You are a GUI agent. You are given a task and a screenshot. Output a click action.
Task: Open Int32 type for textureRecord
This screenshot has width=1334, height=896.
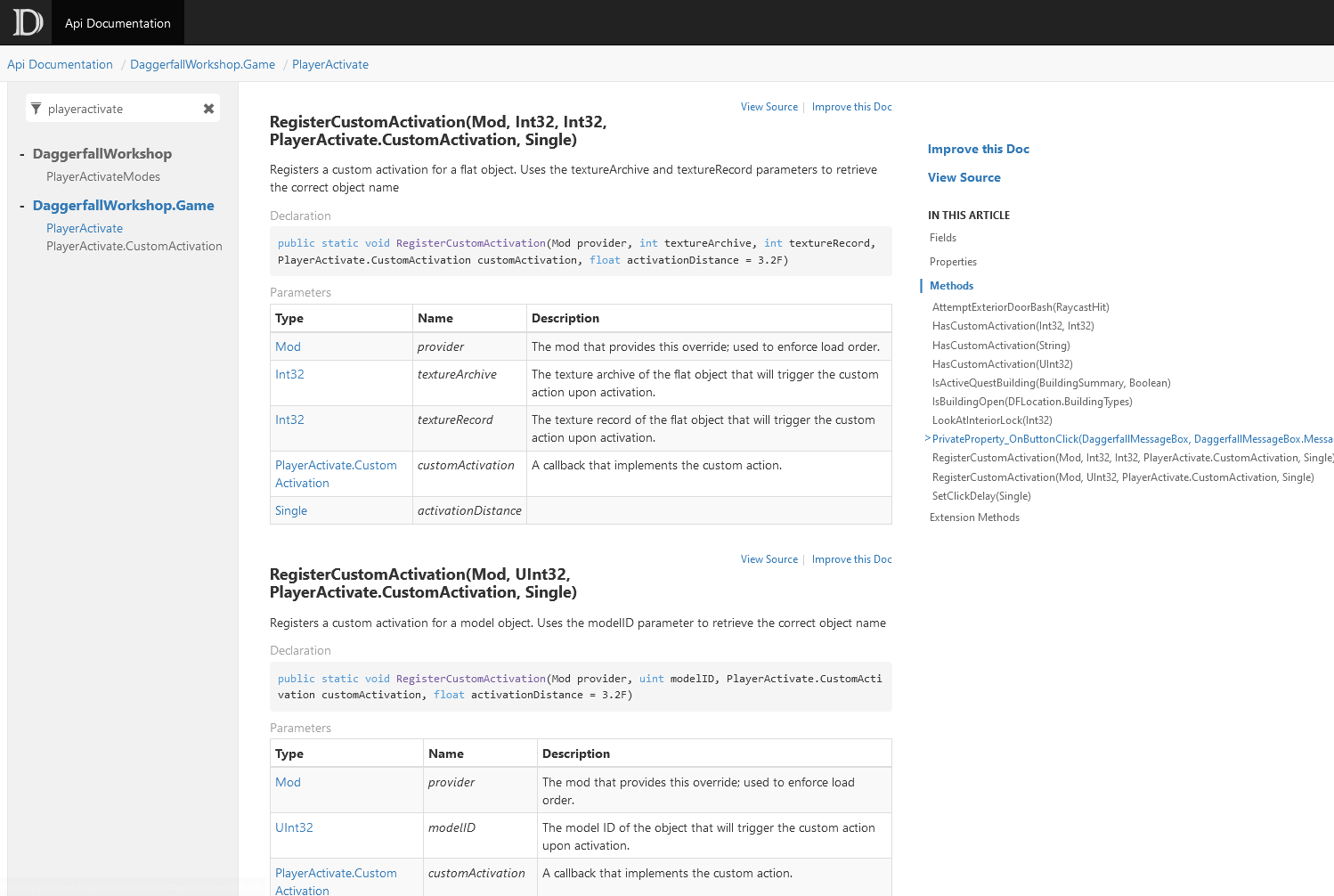(x=289, y=419)
